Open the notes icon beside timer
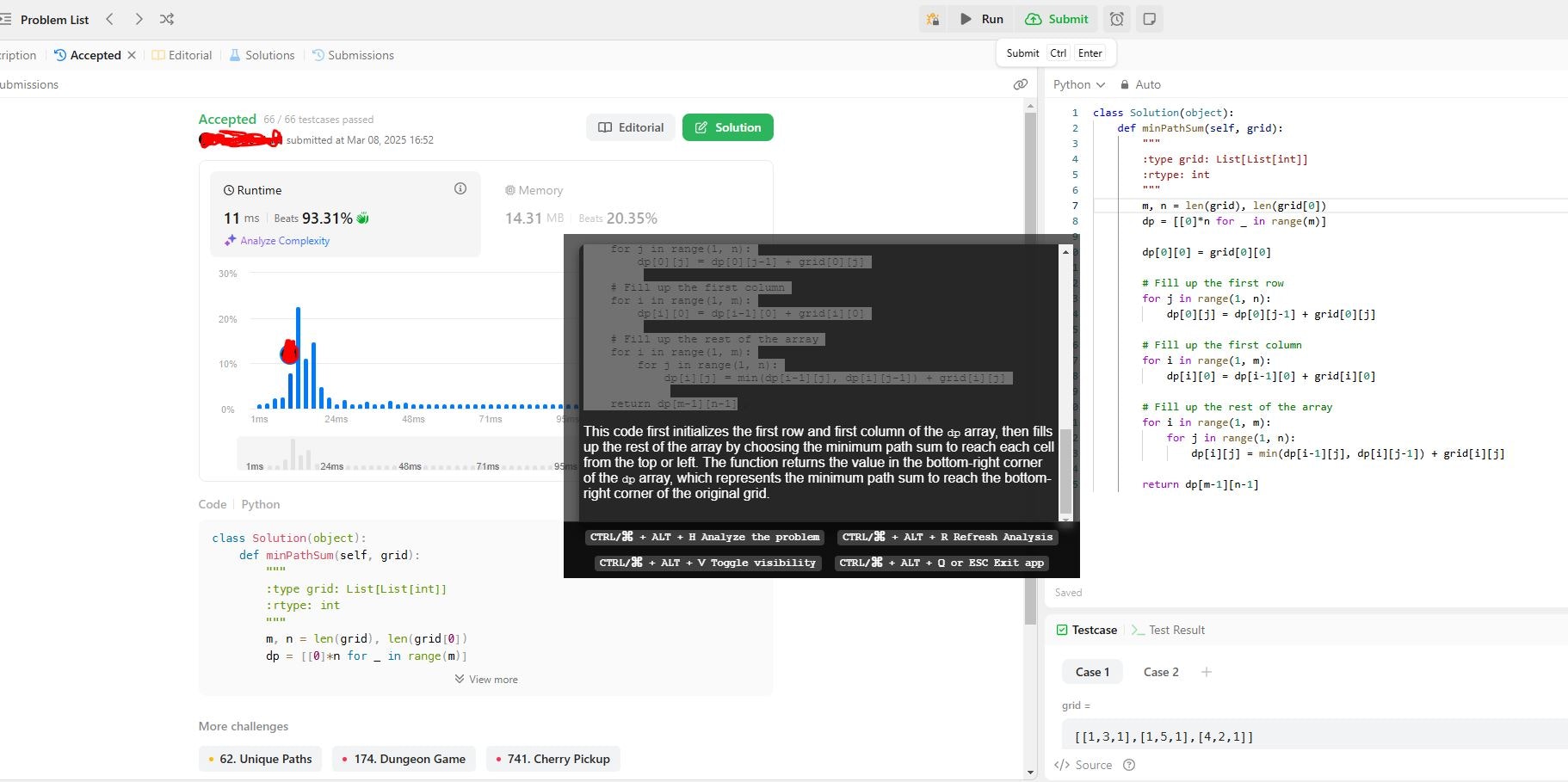The height and width of the screenshot is (782, 1568). point(1149,19)
